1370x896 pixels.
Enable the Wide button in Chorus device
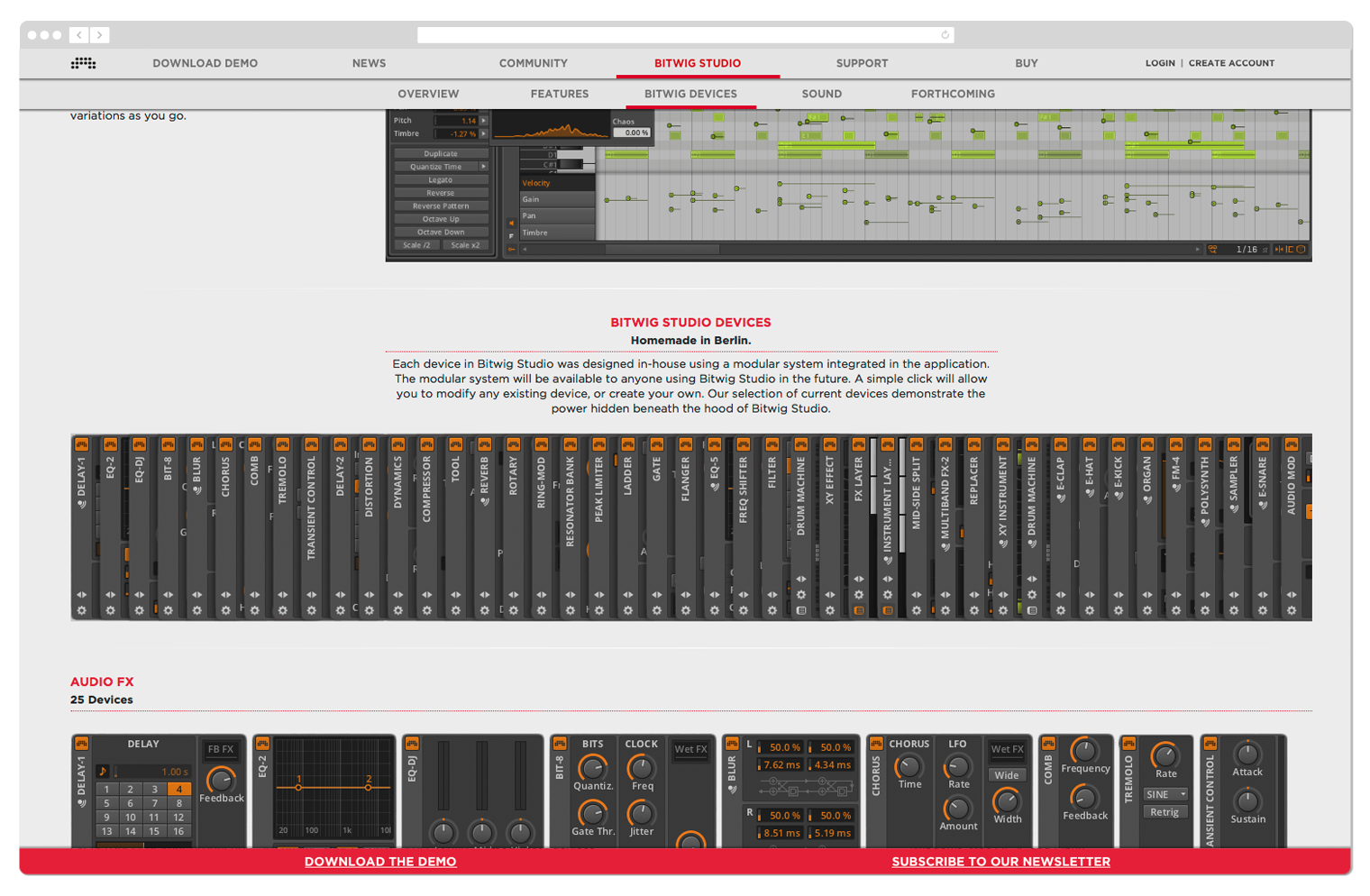[x=1007, y=775]
